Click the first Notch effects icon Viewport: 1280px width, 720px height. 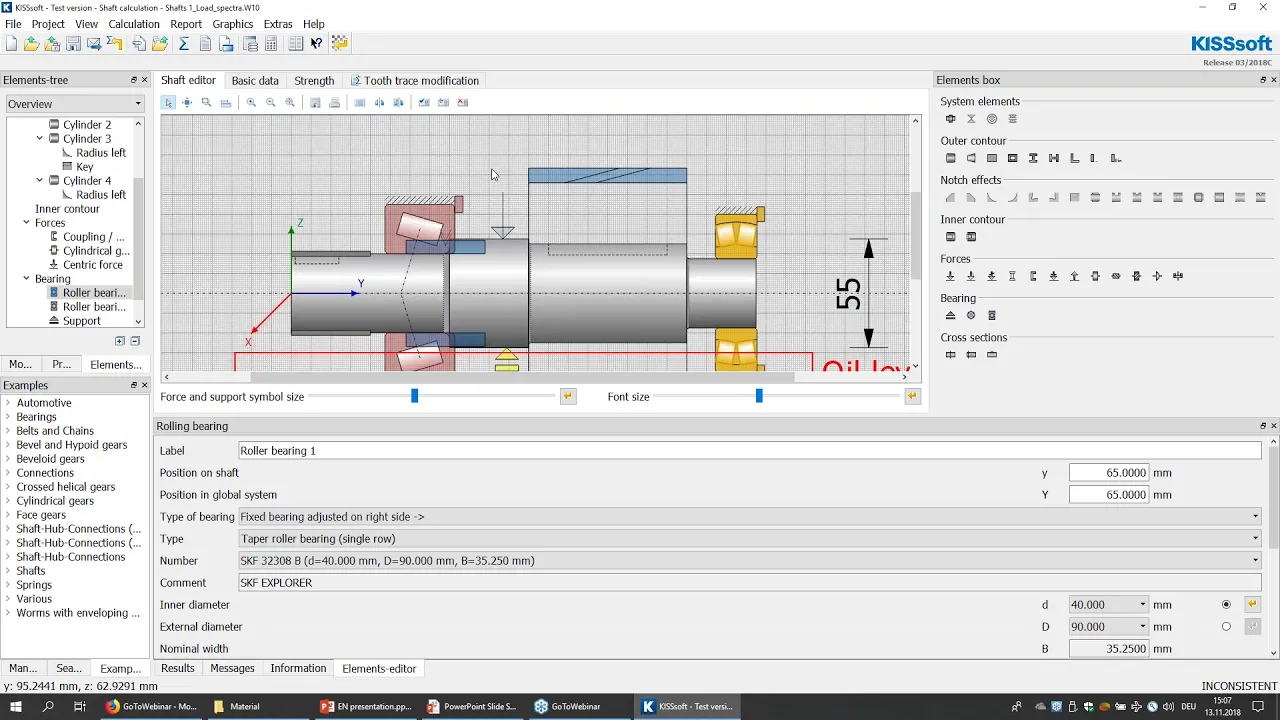click(x=951, y=198)
